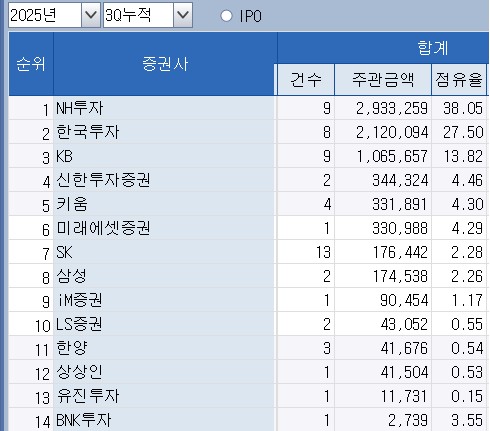
Task: Sort by the 순위 column header
Action: (31, 64)
